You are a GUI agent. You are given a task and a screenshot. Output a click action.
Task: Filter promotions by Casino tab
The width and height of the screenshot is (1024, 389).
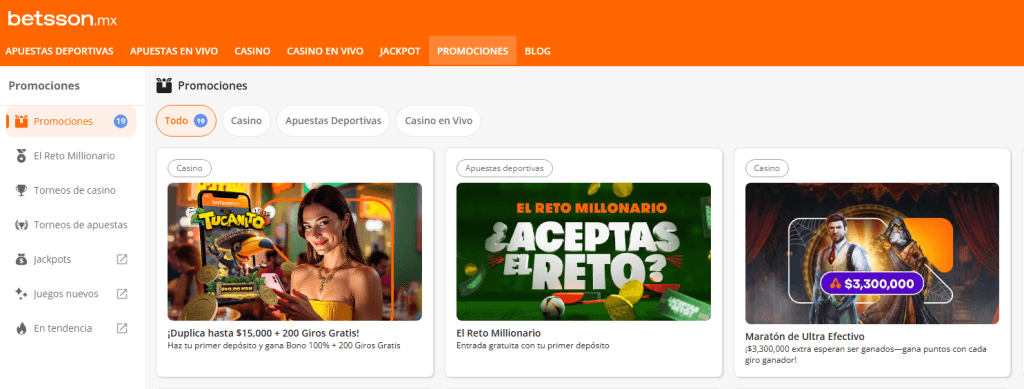coord(246,121)
